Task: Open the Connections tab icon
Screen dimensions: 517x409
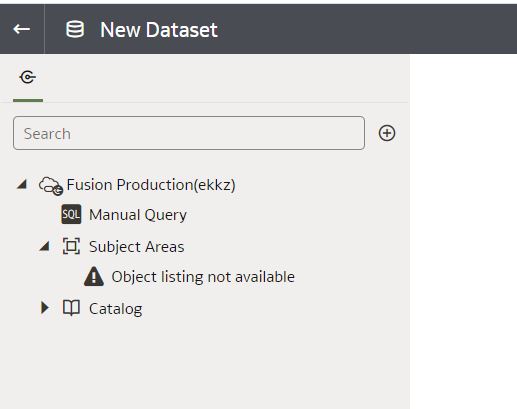Action: click(x=28, y=77)
